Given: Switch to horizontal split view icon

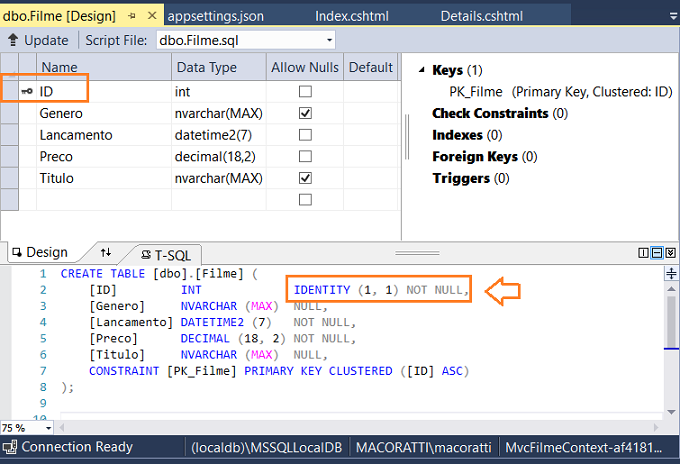Looking at the screenshot, I should [657, 253].
